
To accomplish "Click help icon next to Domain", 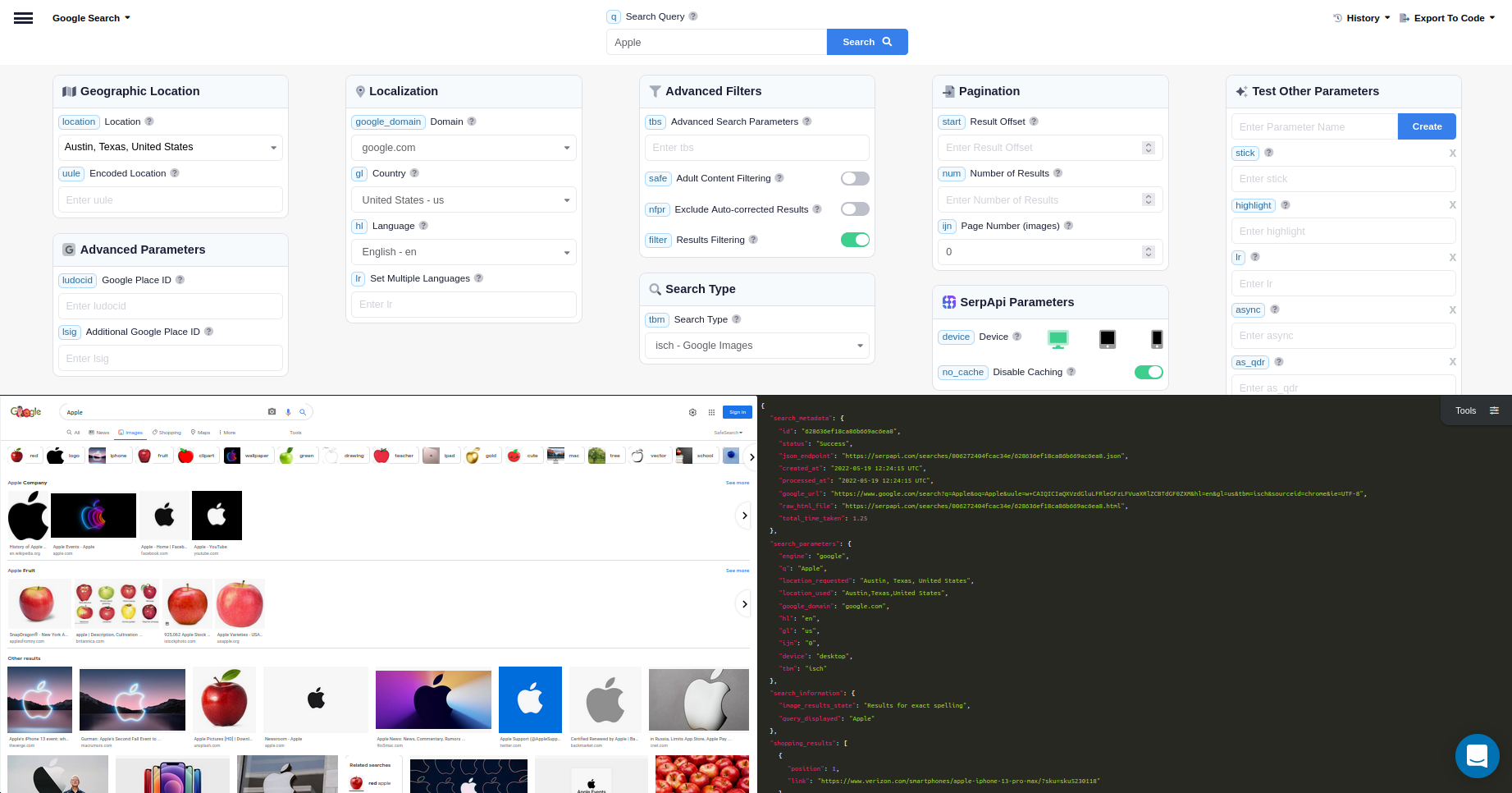I will 472,121.
